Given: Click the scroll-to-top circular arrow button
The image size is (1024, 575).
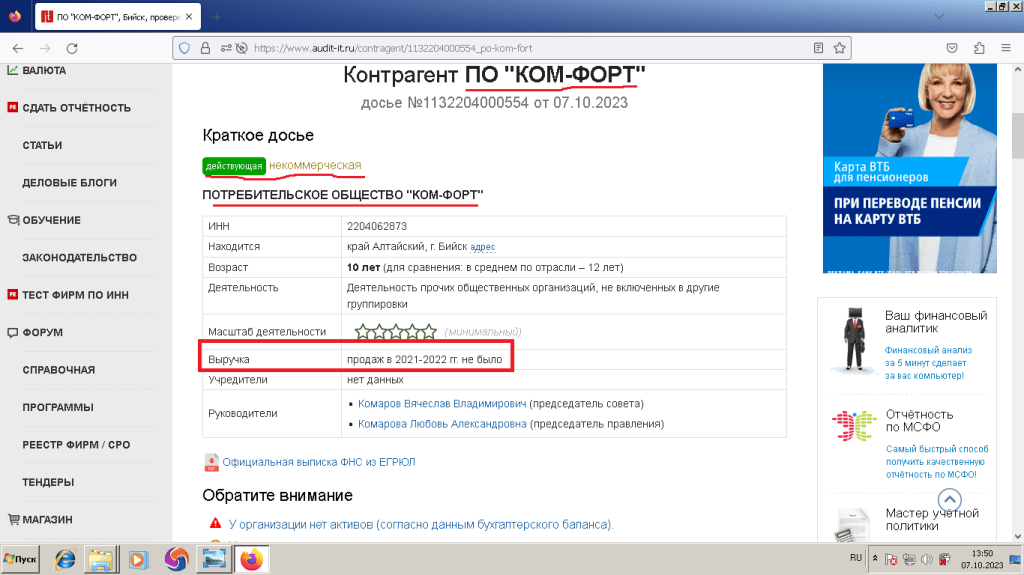Looking at the screenshot, I should click(x=950, y=501).
